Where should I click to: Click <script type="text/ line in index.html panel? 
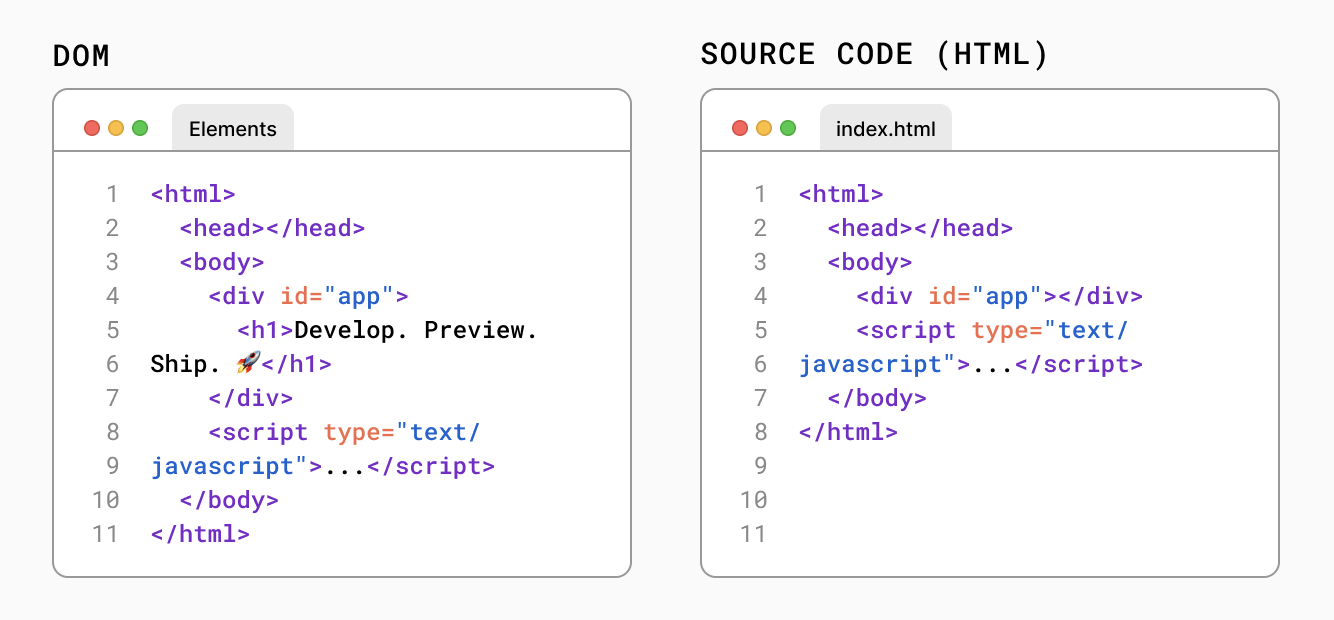click(993, 330)
